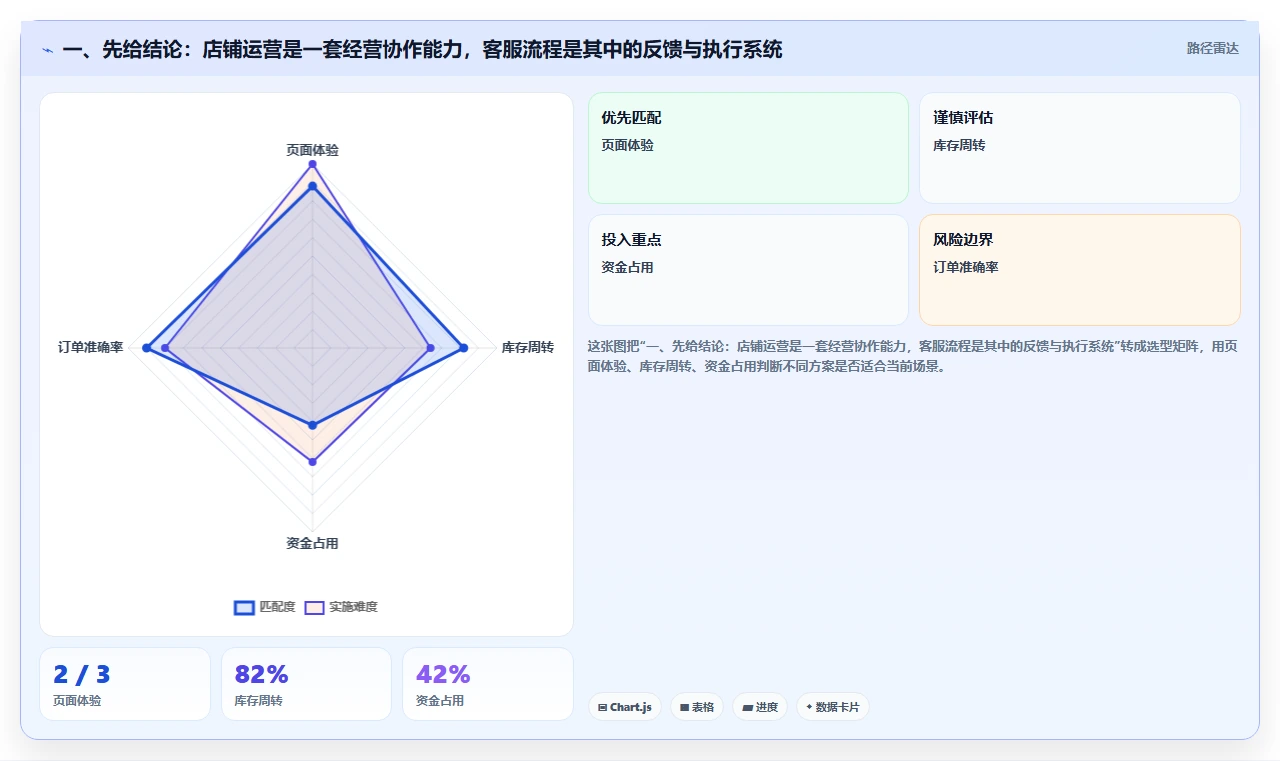Click the header title 一、先给结论
The height and width of the screenshot is (761, 1280).
pyautogui.click(x=422, y=49)
